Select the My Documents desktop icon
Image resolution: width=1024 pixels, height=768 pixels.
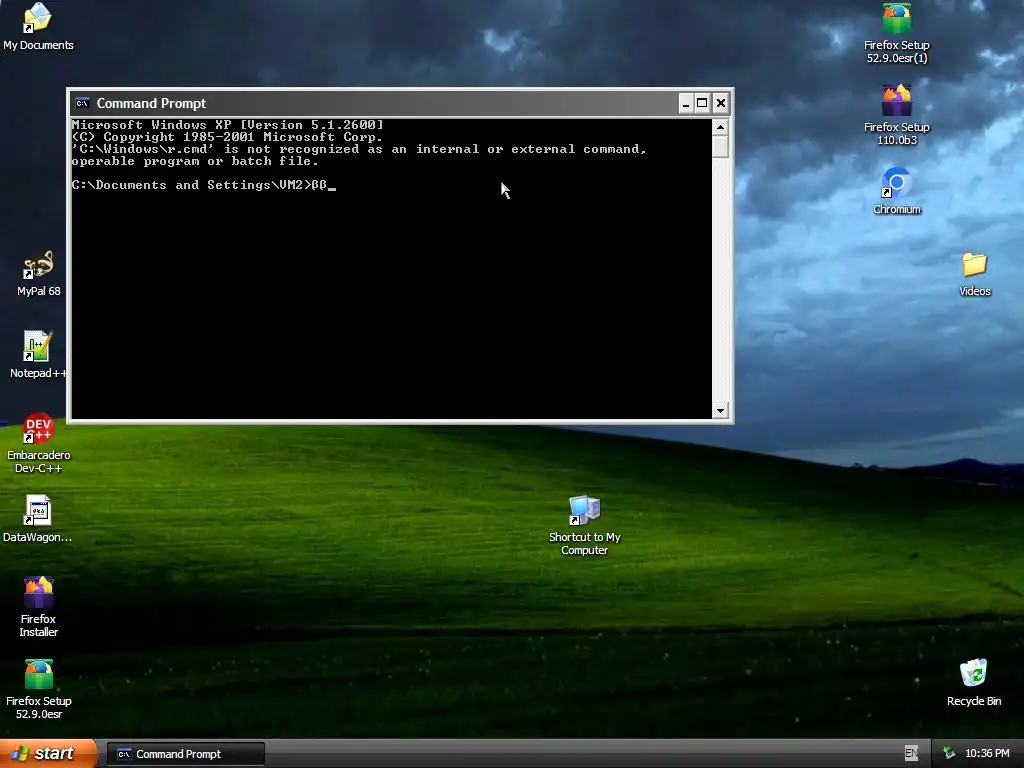pos(38,26)
